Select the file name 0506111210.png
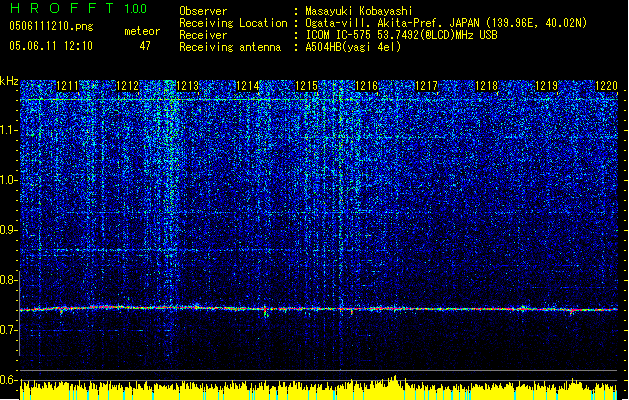This screenshot has height=400, width=629. click(51, 27)
